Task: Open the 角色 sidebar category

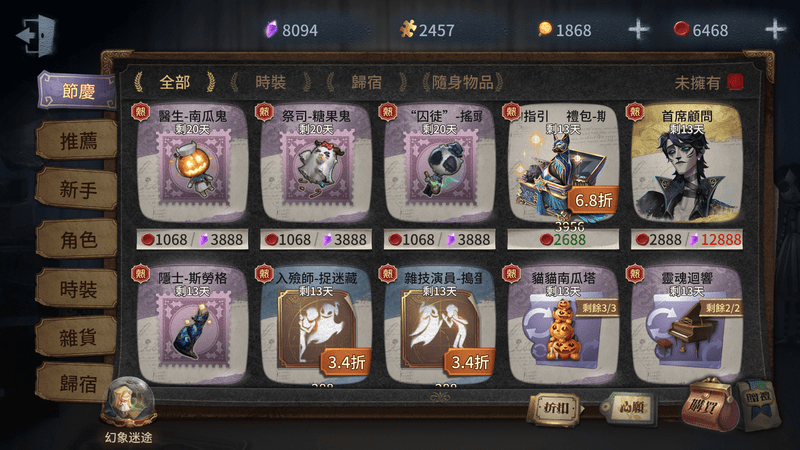Action: coord(77,240)
